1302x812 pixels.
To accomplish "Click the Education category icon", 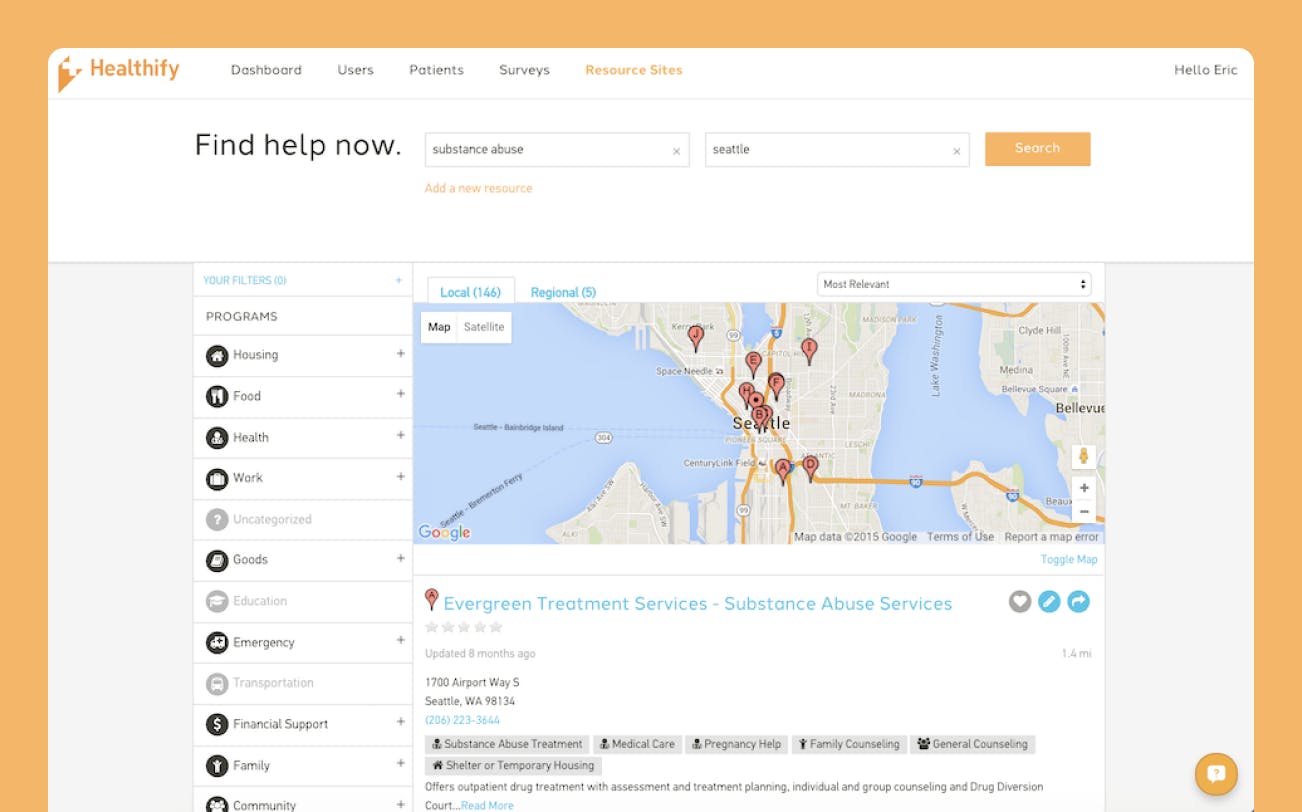I will [217, 601].
